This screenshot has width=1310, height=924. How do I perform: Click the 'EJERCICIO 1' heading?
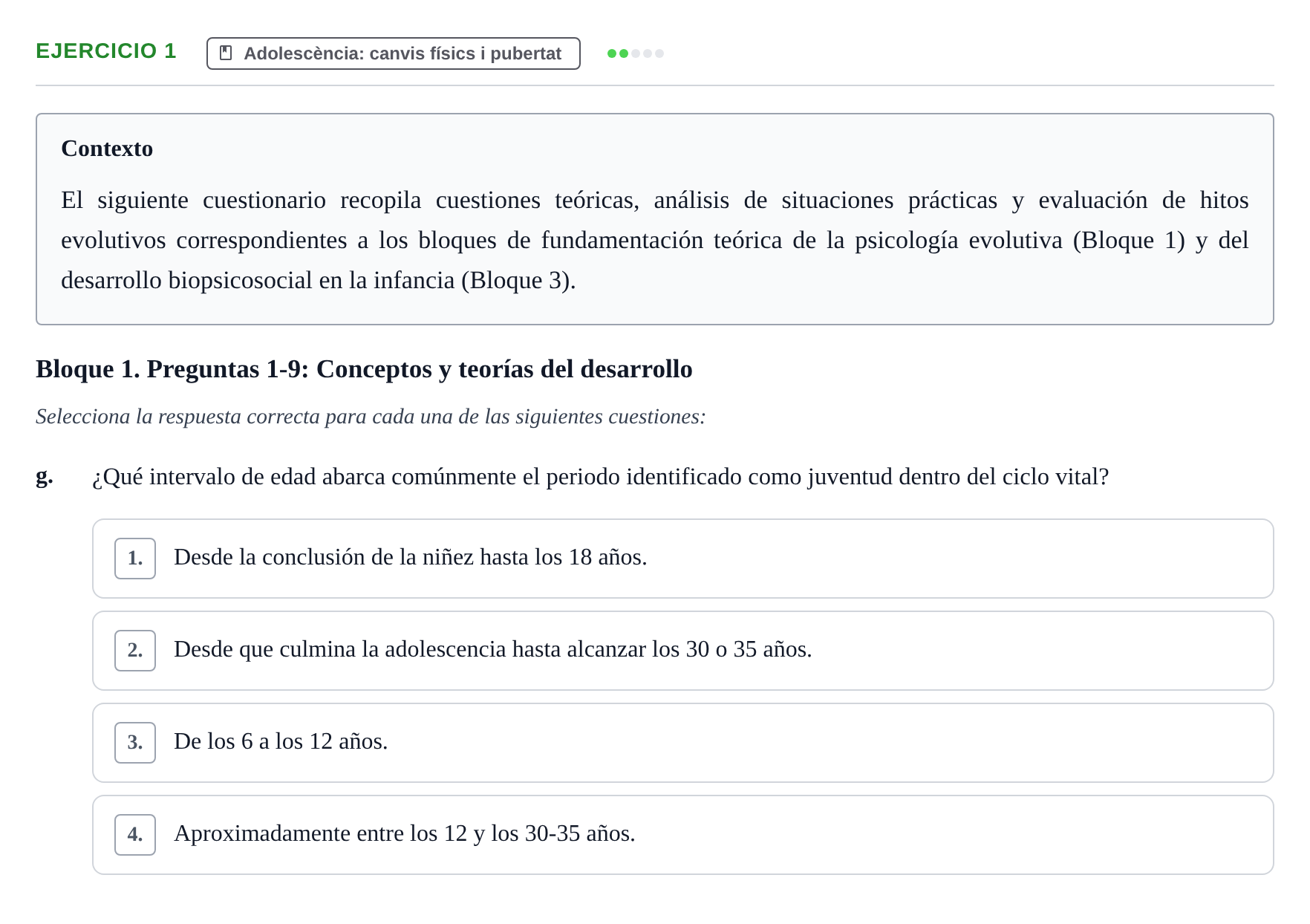(106, 51)
